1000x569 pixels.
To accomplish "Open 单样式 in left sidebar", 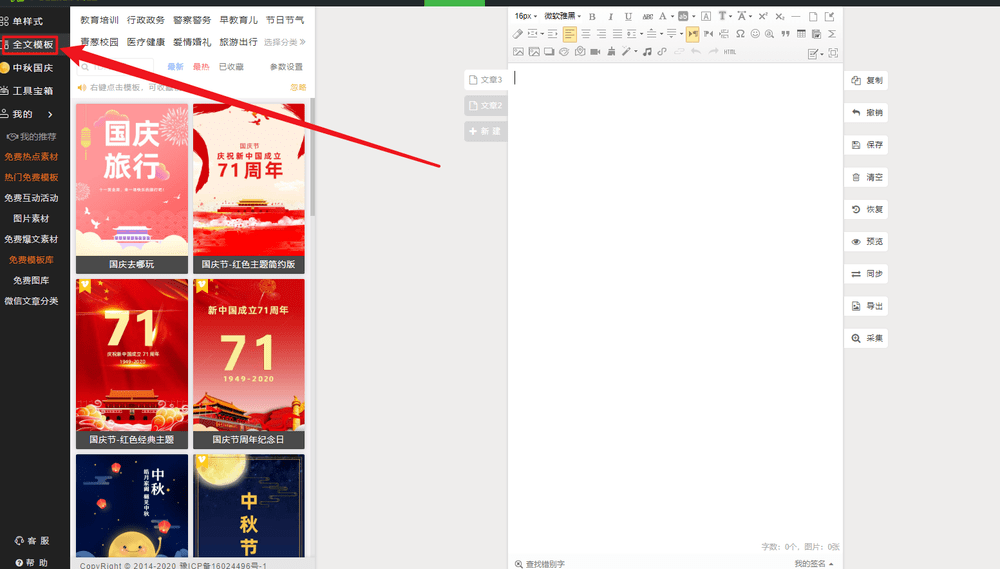I will click(27, 21).
